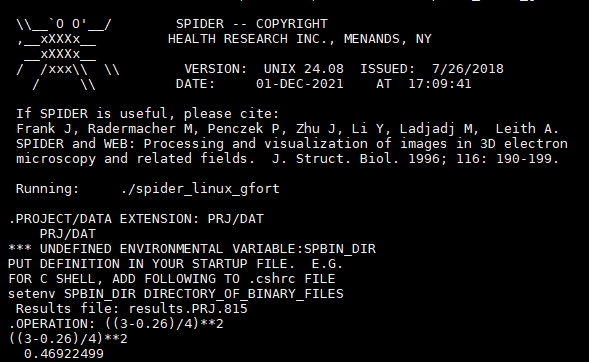Viewport: 589px width, 362px height.
Task: Click 'PUT DEFINITION IN YOUR STARTUP FILE' line
Action: click(150, 264)
